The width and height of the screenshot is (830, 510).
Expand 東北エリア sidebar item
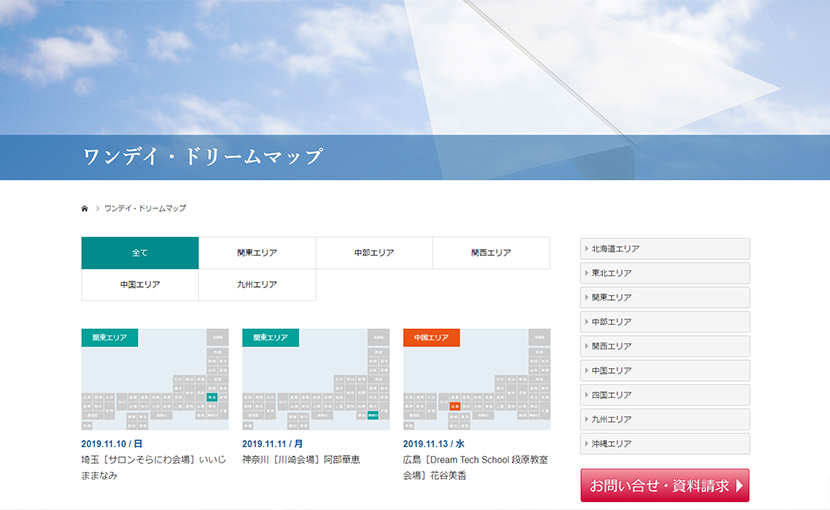coord(665,273)
